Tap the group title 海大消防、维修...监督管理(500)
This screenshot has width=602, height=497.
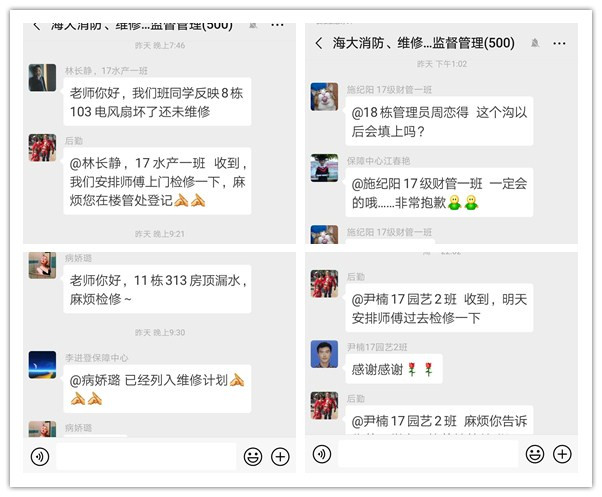(423, 43)
